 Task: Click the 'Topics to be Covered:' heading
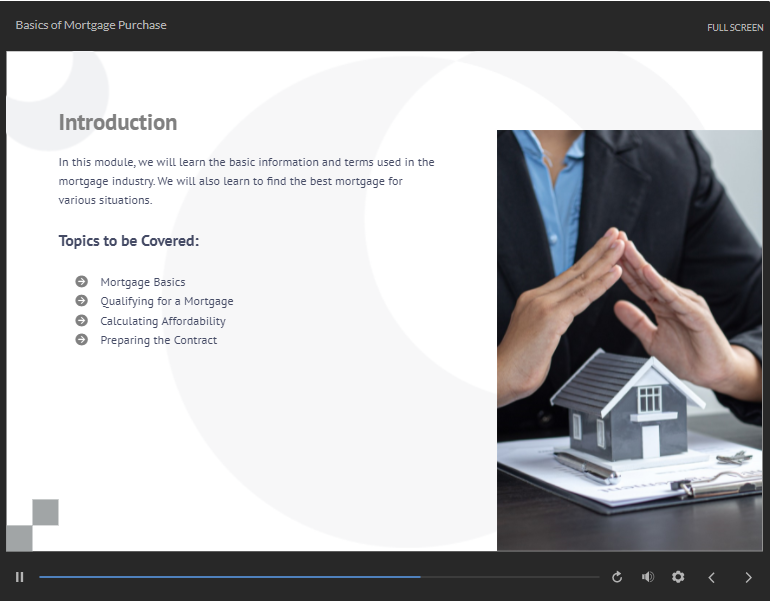(x=129, y=241)
